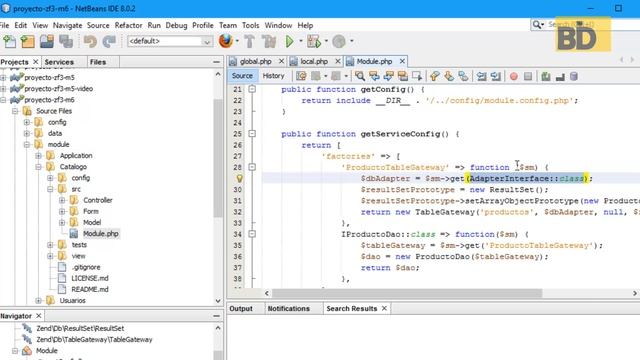Toggle Rectangular Selection icon
Viewport: 640px width, 360px height.
(417, 76)
